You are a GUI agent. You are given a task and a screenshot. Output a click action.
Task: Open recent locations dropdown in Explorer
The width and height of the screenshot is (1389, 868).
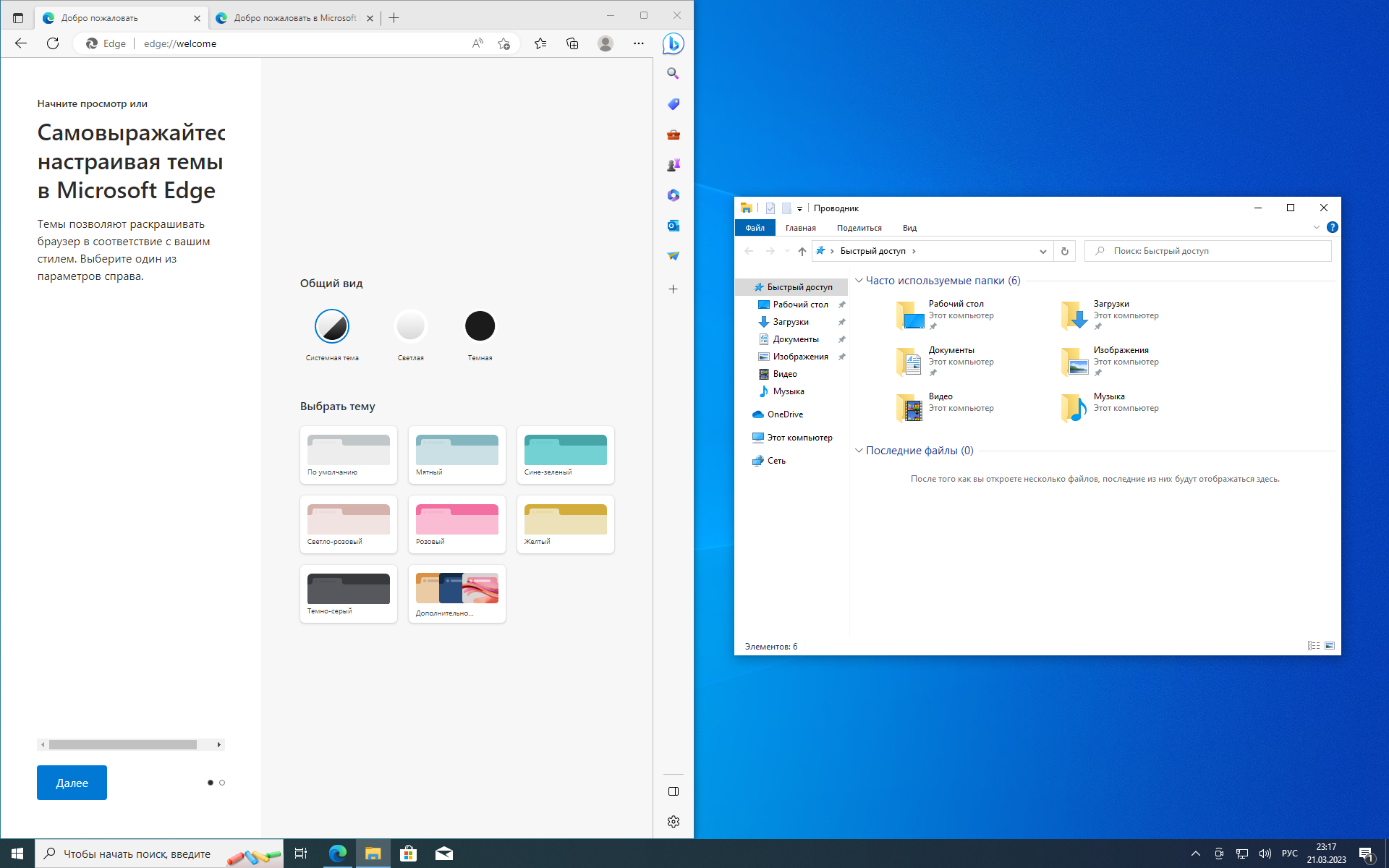pyautogui.click(x=787, y=251)
